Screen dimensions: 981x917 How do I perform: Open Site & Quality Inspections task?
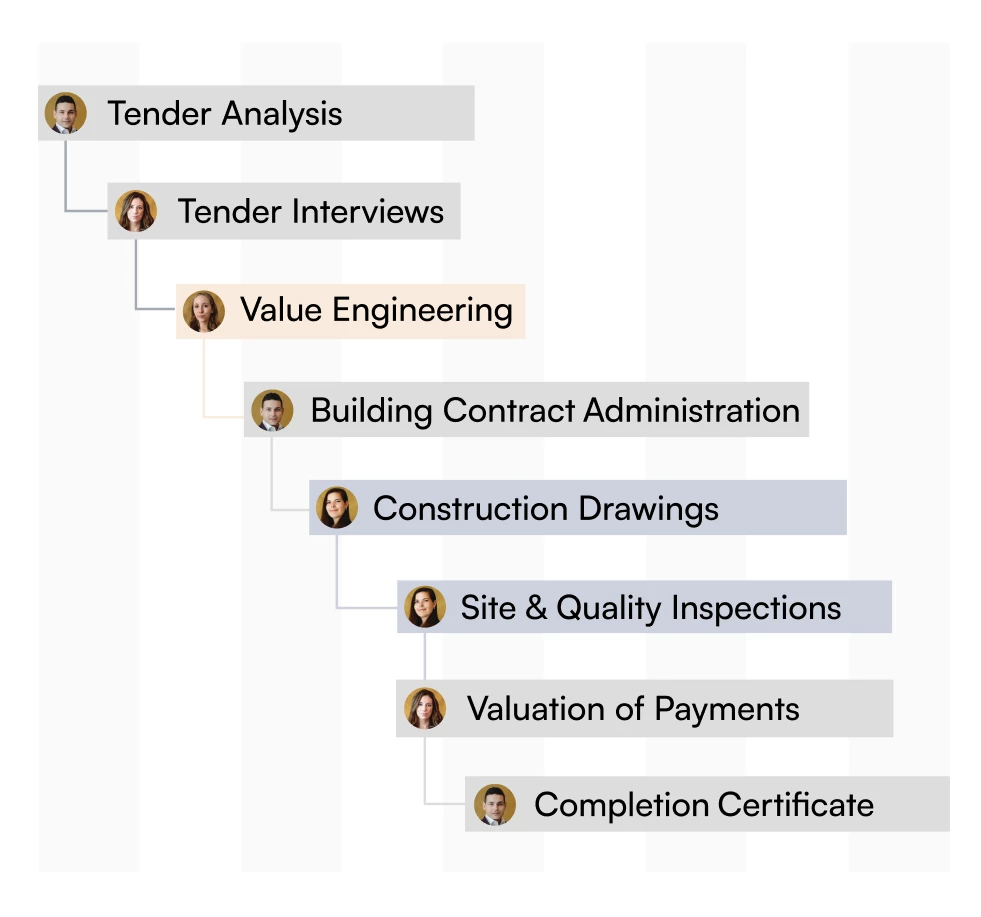[644, 607]
